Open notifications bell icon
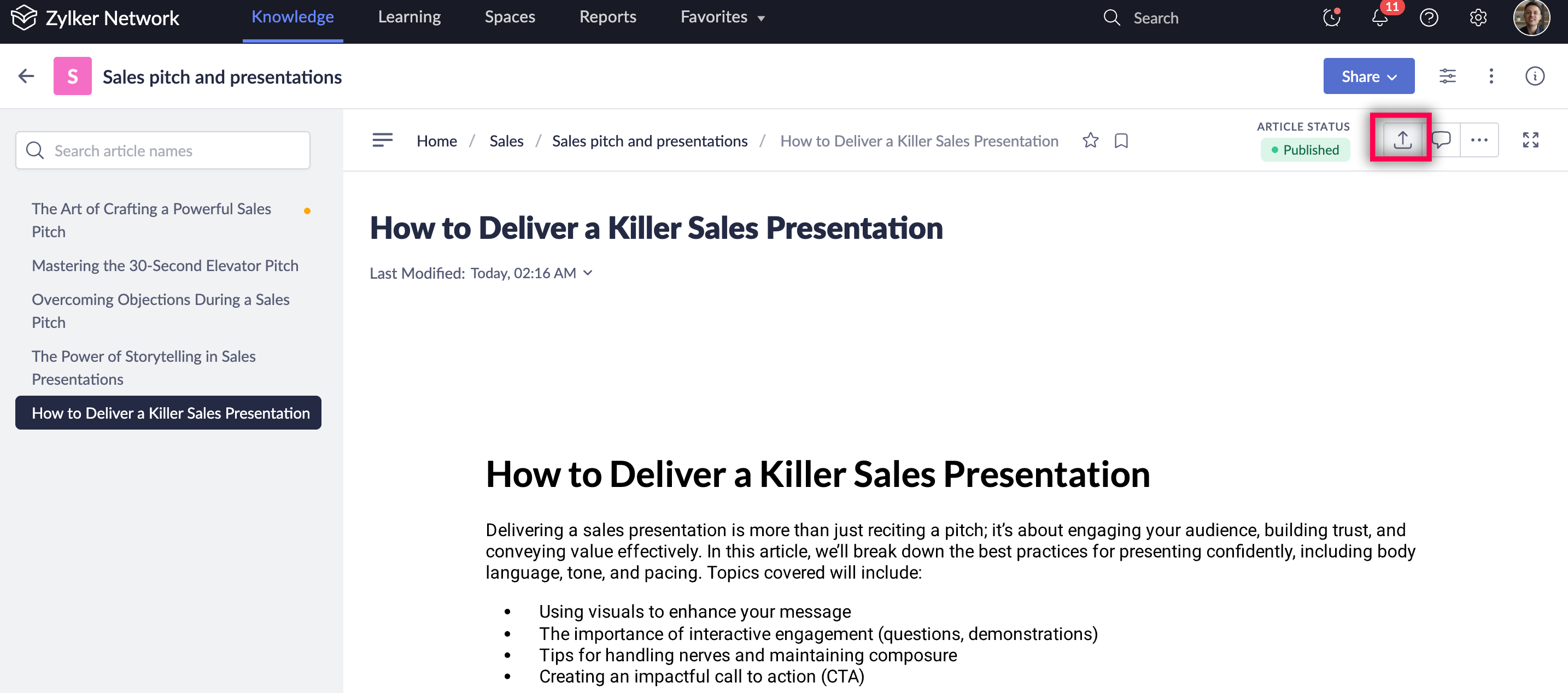This screenshot has width=1568, height=693. [x=1380, y=17]
